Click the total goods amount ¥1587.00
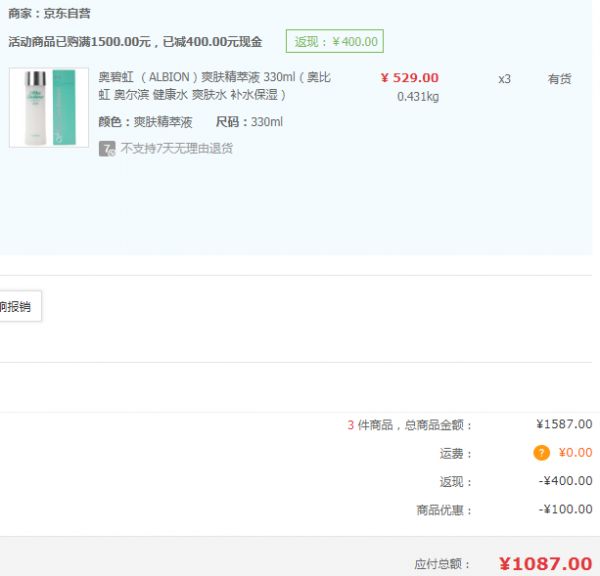Viewport: 600px width, 576px height. (564, 424)
